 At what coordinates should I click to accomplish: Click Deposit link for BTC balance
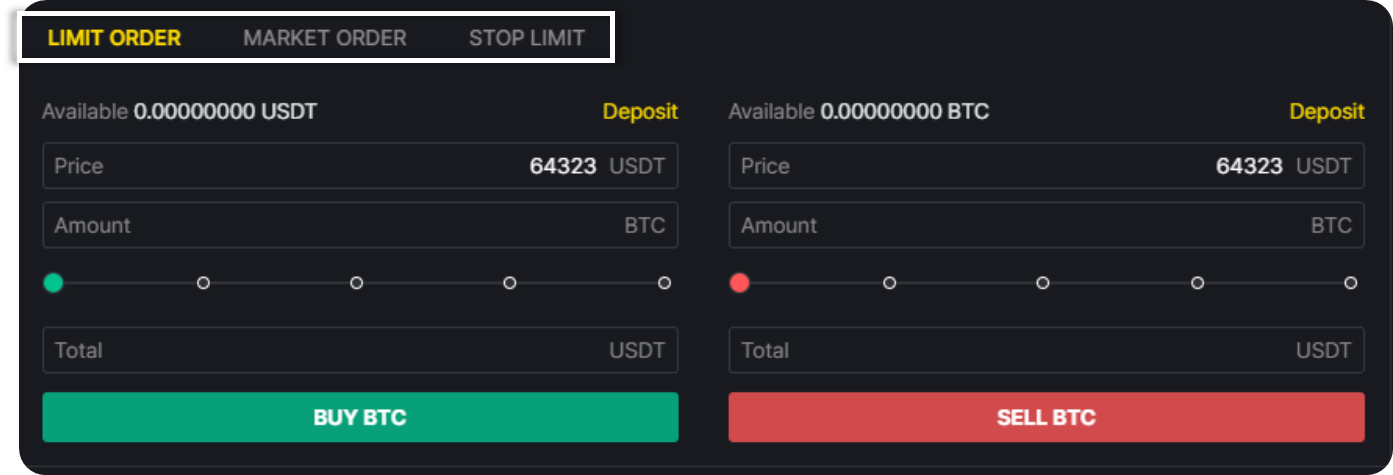(x=1327, y=111)
